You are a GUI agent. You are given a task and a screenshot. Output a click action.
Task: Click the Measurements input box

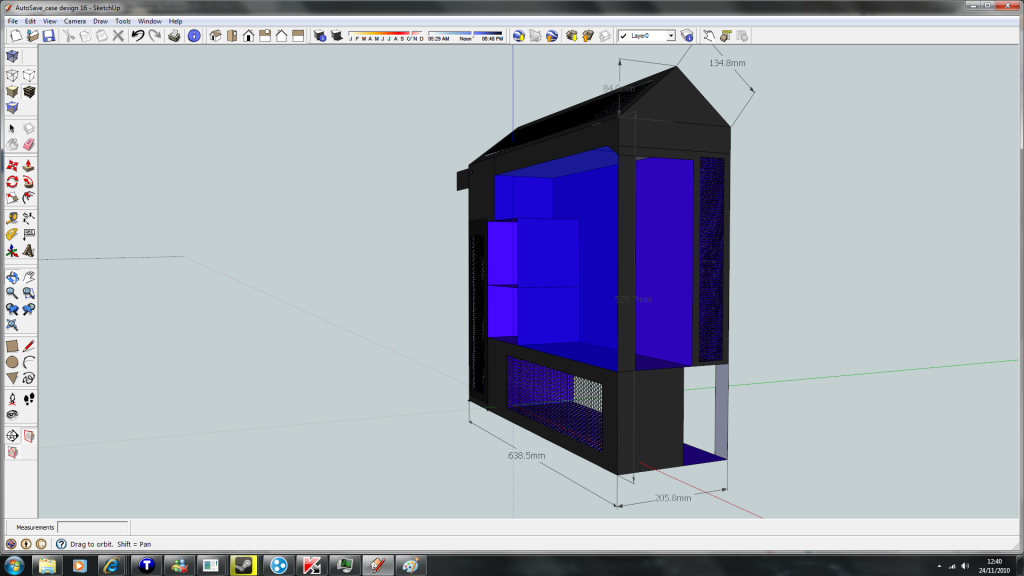[92, 527]
